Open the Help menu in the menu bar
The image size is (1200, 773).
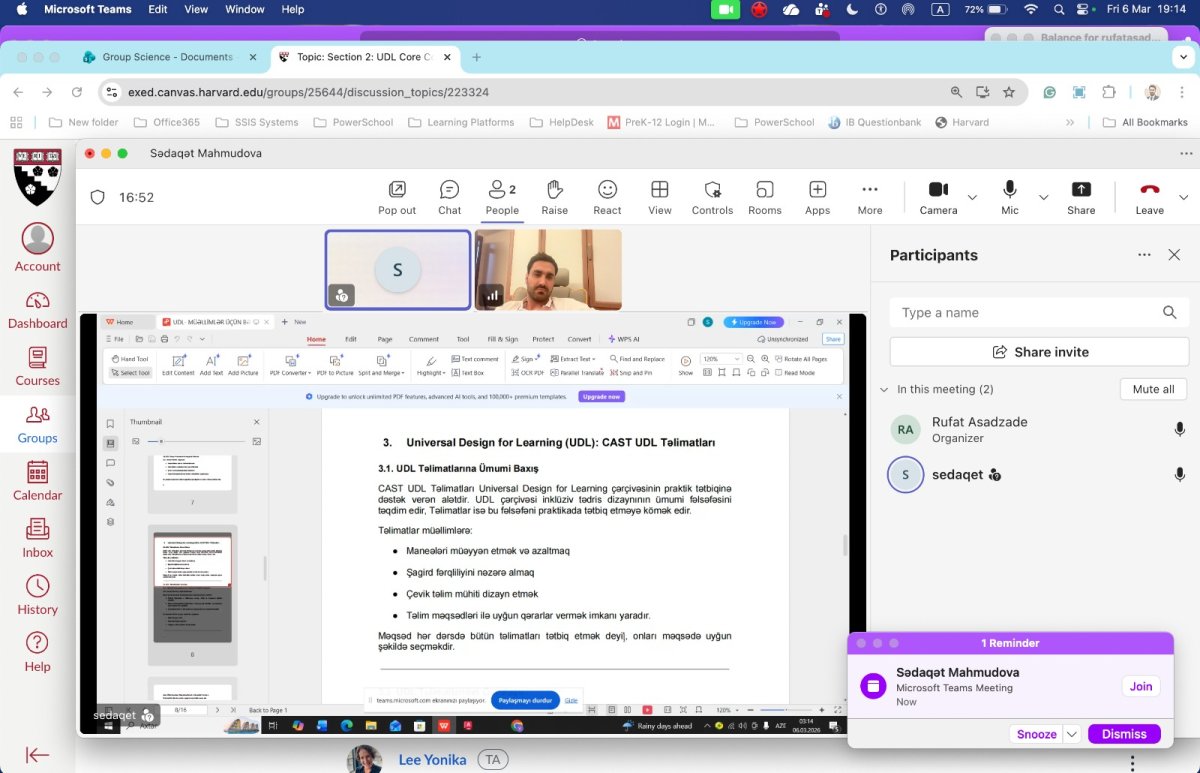coord(293,9)
